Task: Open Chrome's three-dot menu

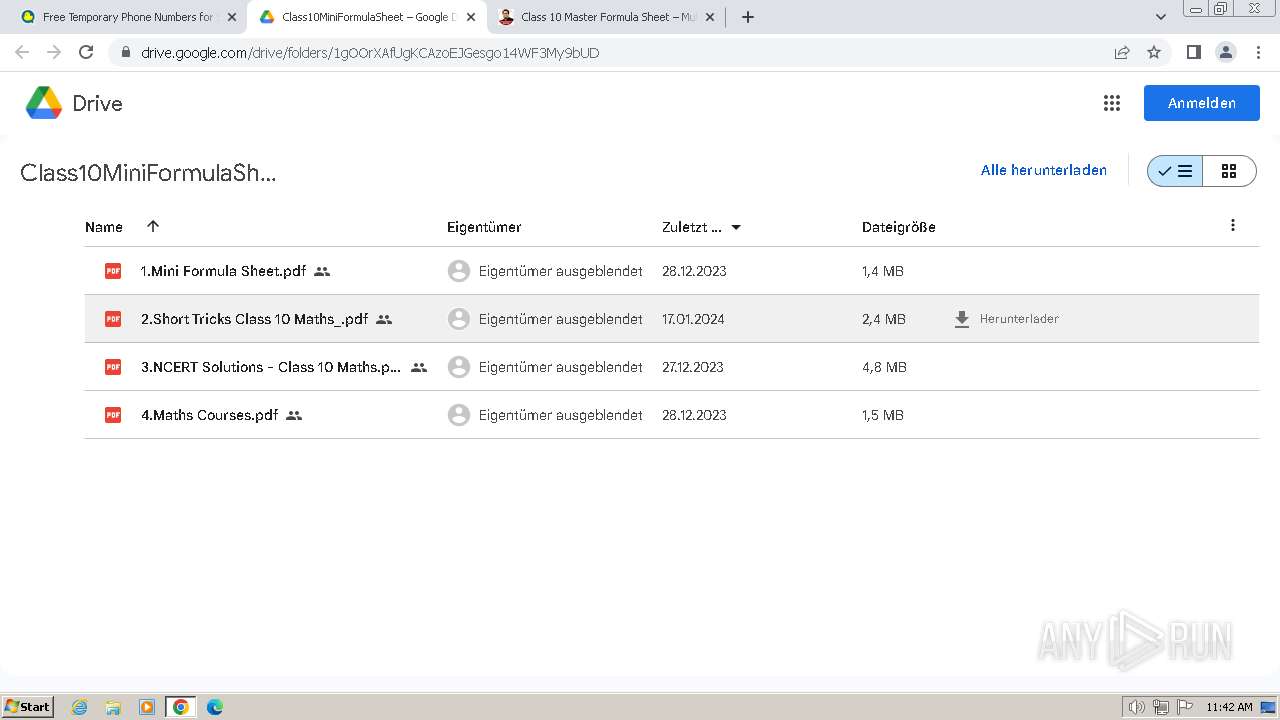Action: (x=1258, y=52)
